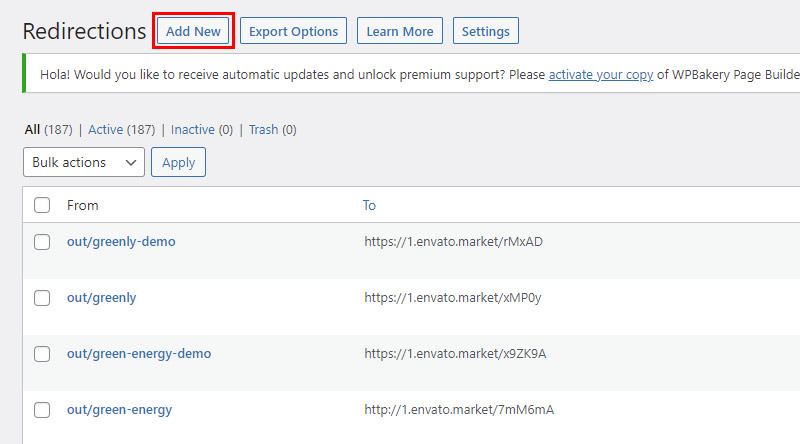This screenshot has height=444, width=800.
Task: View Trash redirections
Action: tap(263, 130)
